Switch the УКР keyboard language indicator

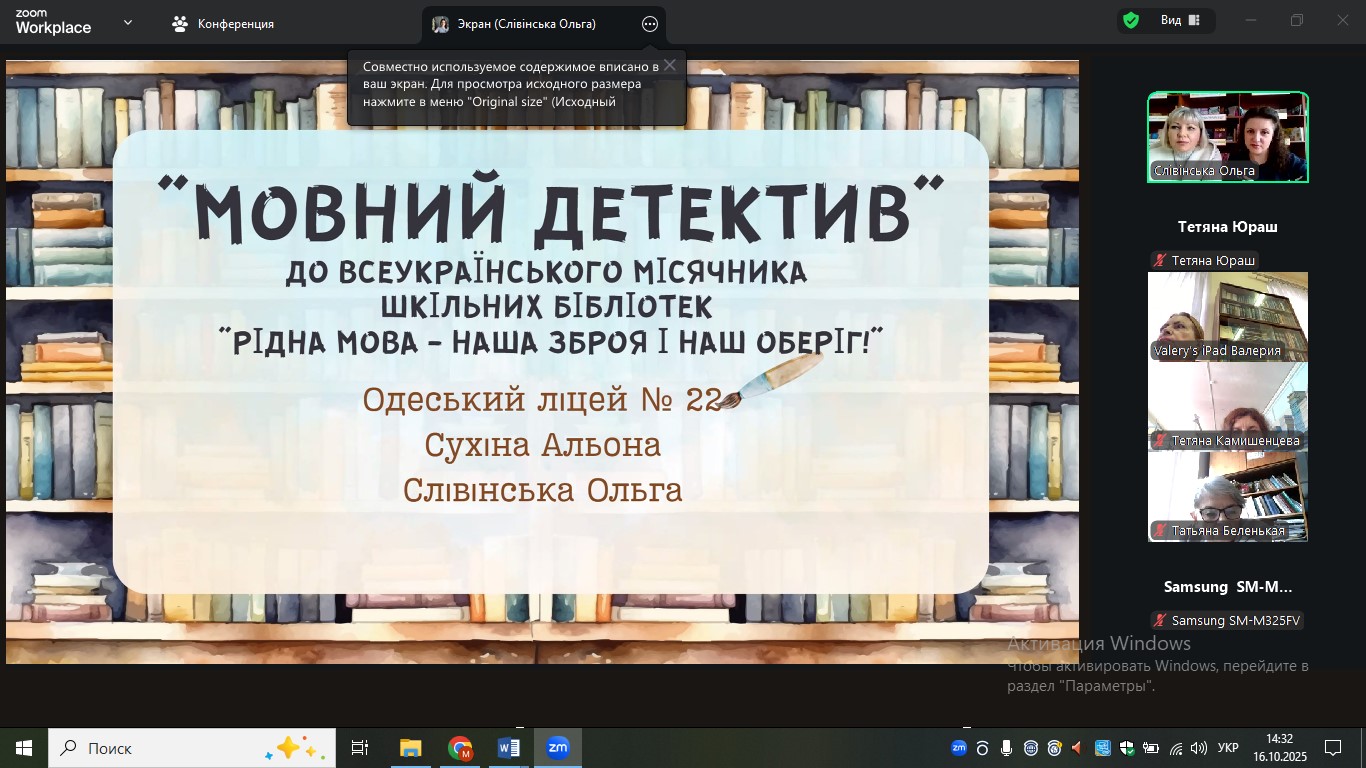tap(1229, 748)
